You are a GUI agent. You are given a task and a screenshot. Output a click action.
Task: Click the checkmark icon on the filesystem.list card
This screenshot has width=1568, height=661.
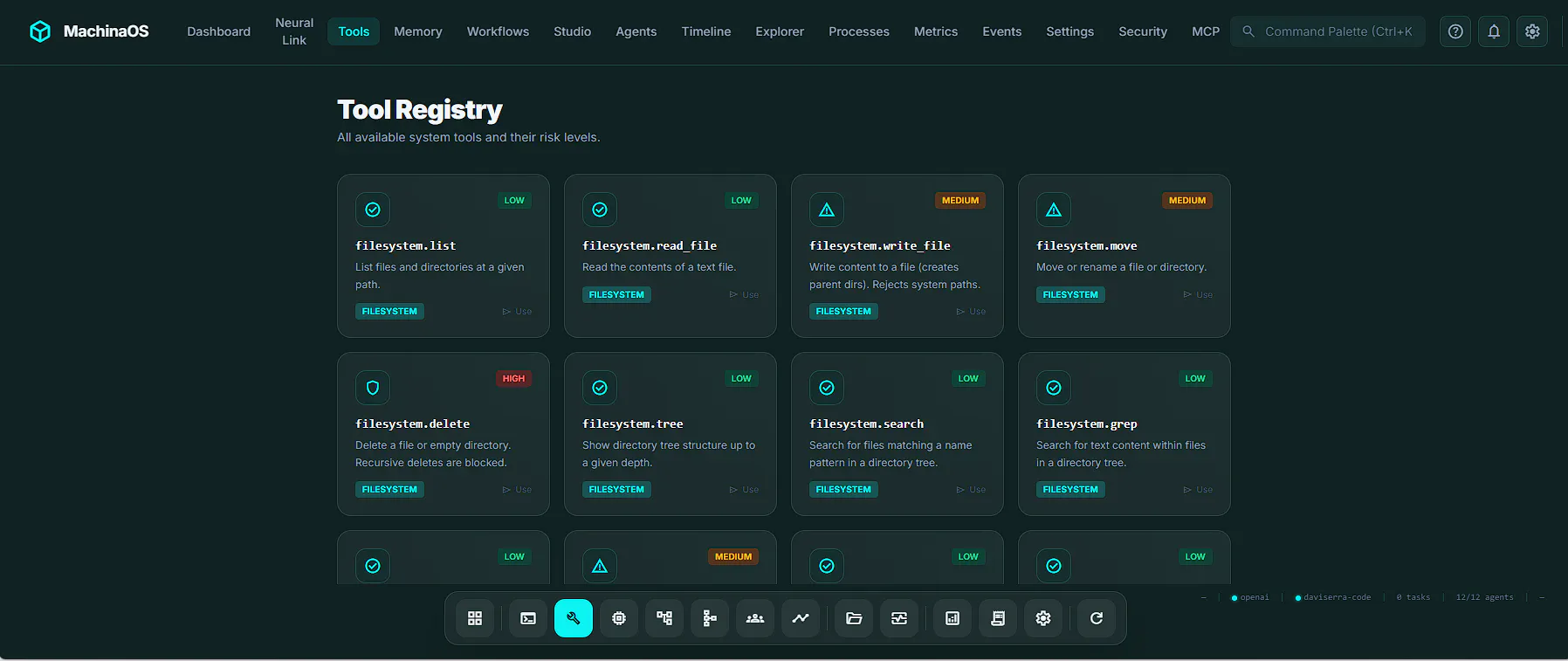coord(373,210)
